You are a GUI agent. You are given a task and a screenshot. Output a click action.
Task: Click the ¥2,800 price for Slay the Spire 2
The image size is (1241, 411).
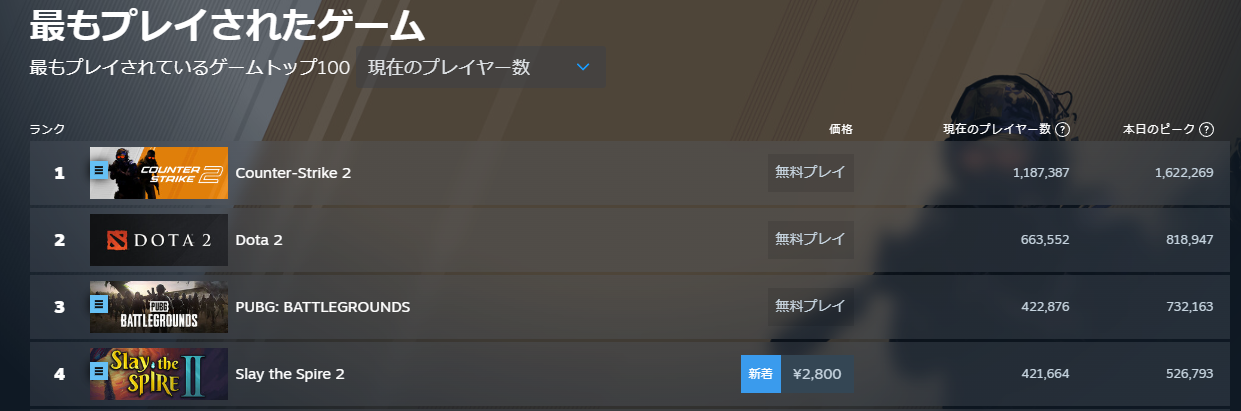tap(817, 374)
